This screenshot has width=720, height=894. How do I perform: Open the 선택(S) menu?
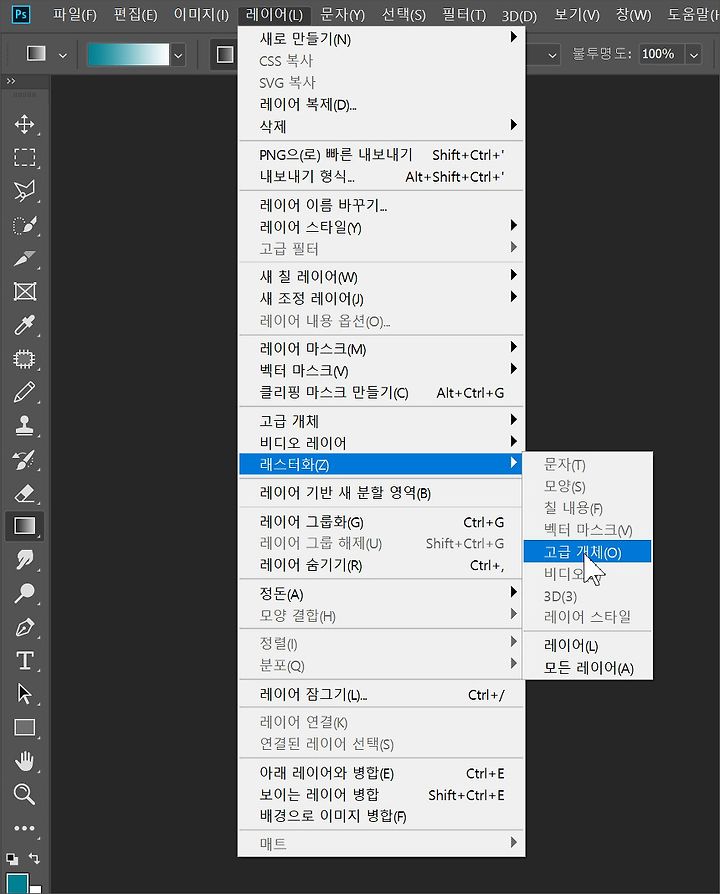click(404, 14)
